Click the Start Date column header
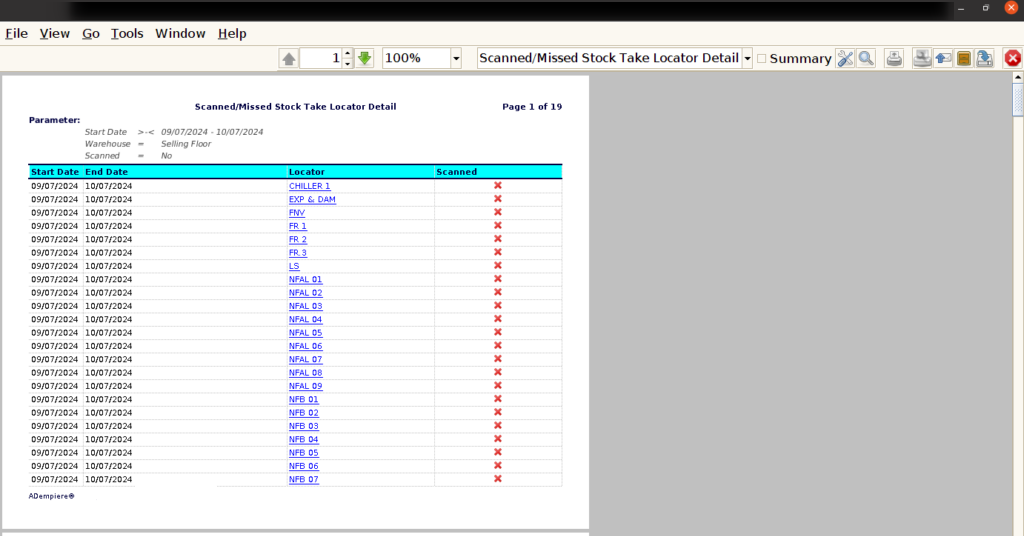Image resolution: width=1024 pixels, height=536 pixels. click(55, 172)
